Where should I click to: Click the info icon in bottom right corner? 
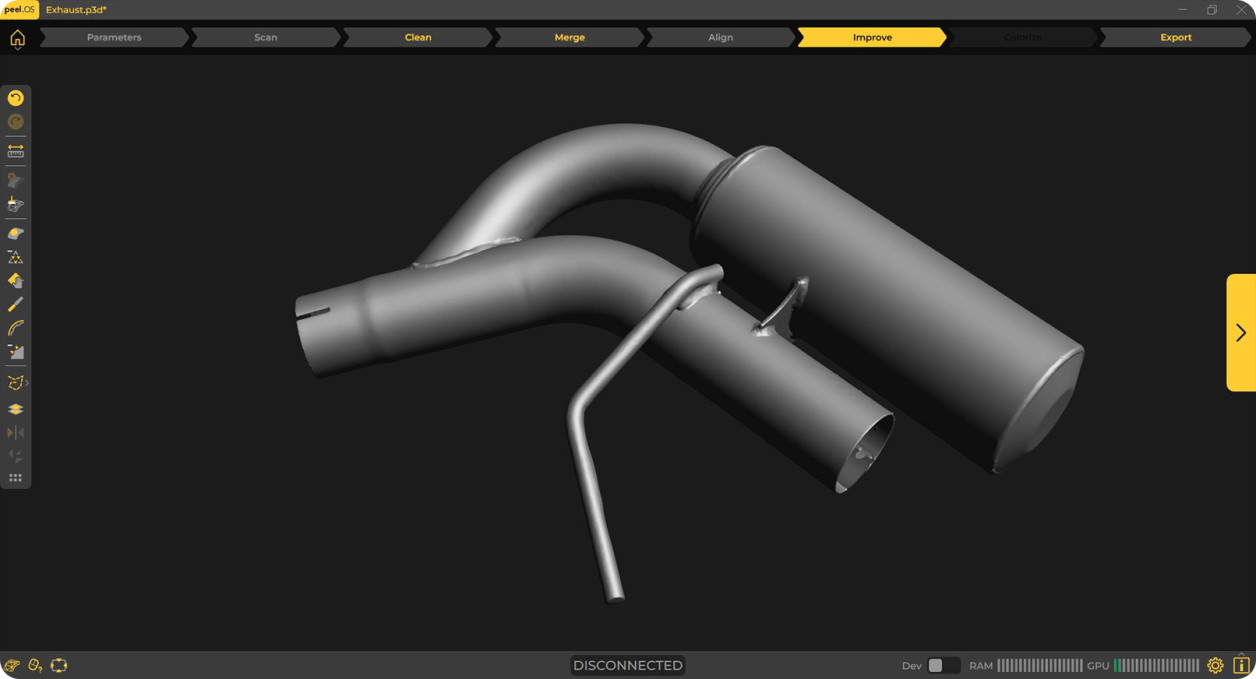click(x=1243, y=665)
